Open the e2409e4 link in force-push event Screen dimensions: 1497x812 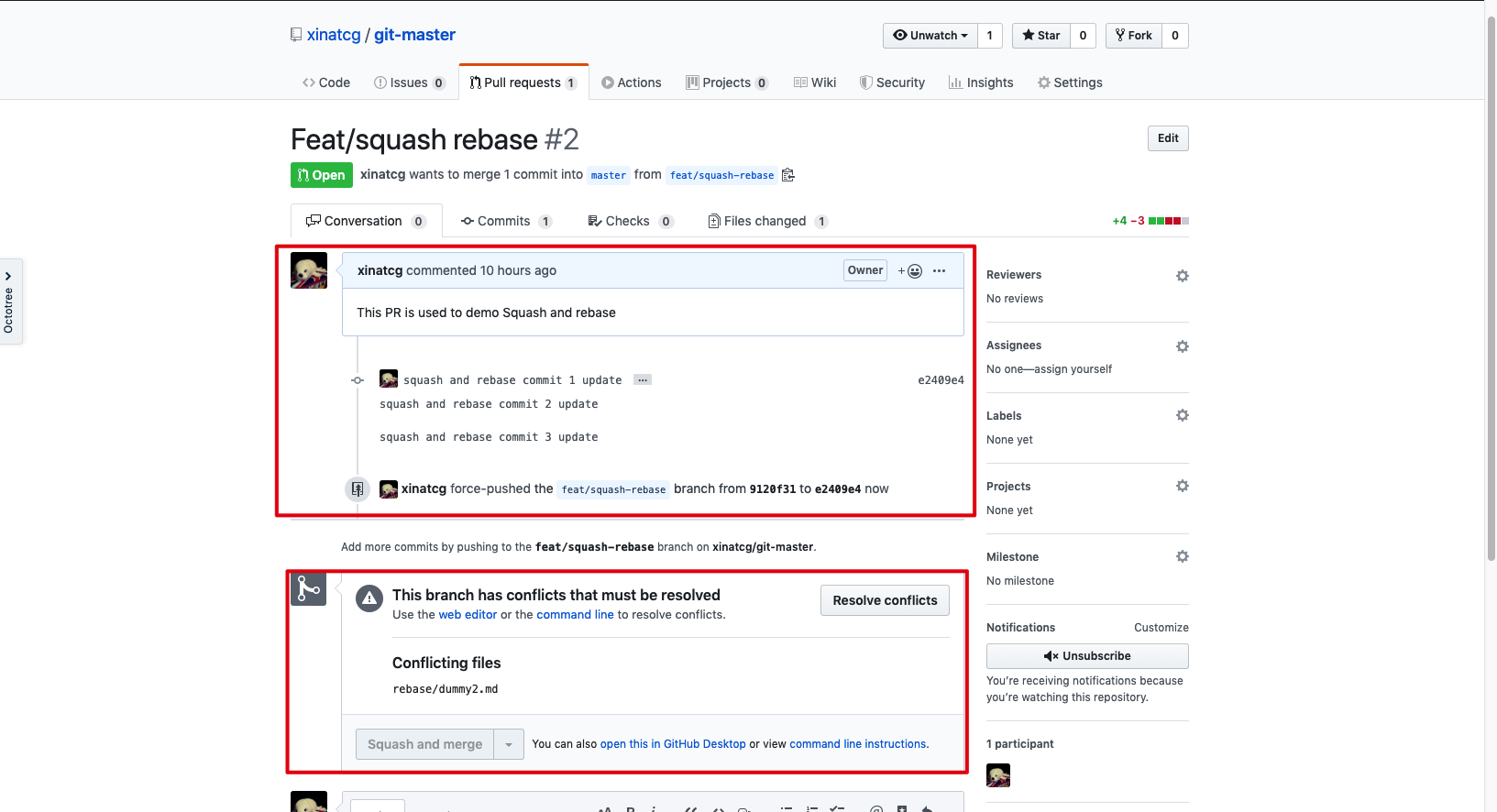tap(838, 489)
